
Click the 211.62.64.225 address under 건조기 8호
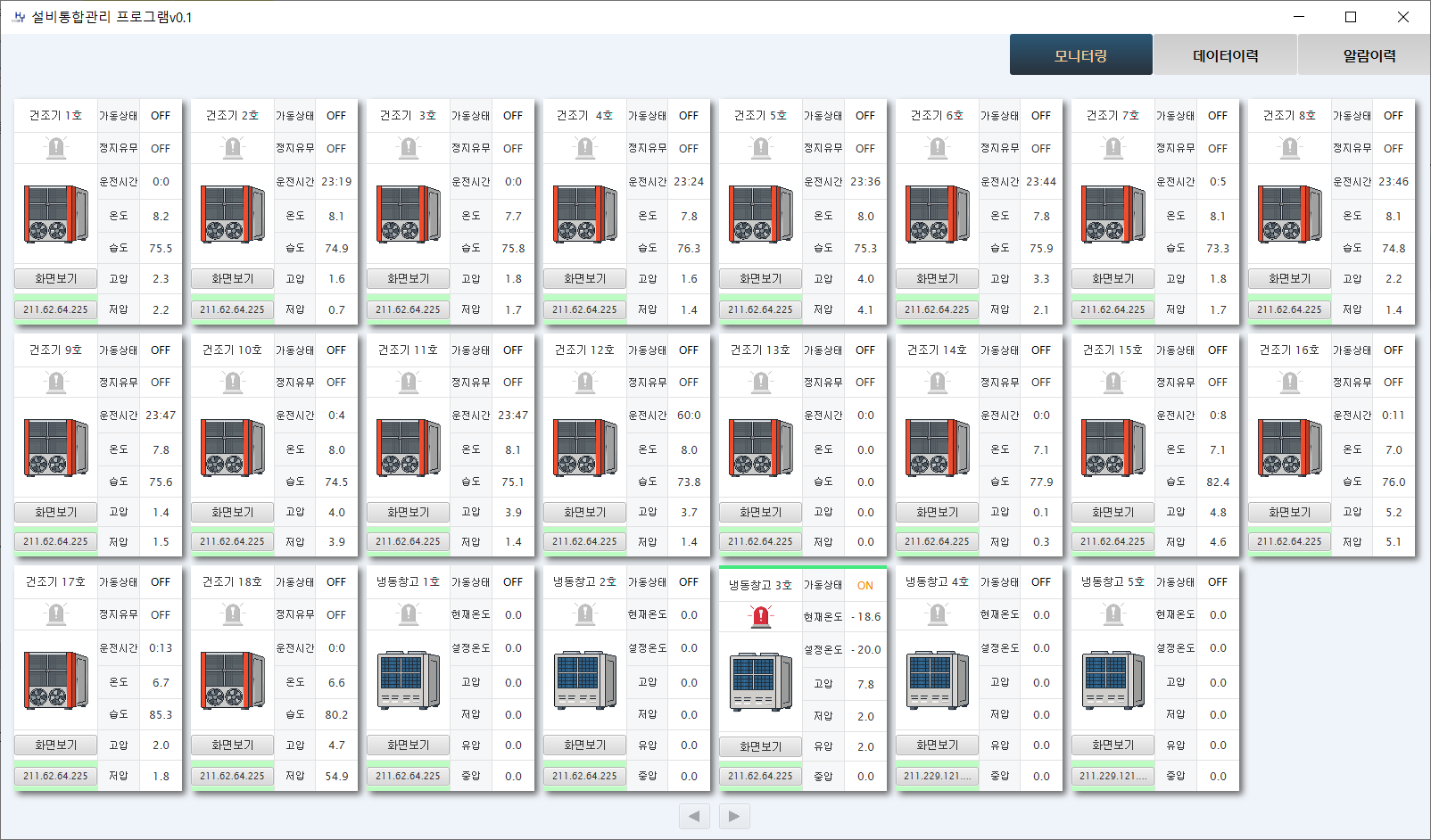1289,309
